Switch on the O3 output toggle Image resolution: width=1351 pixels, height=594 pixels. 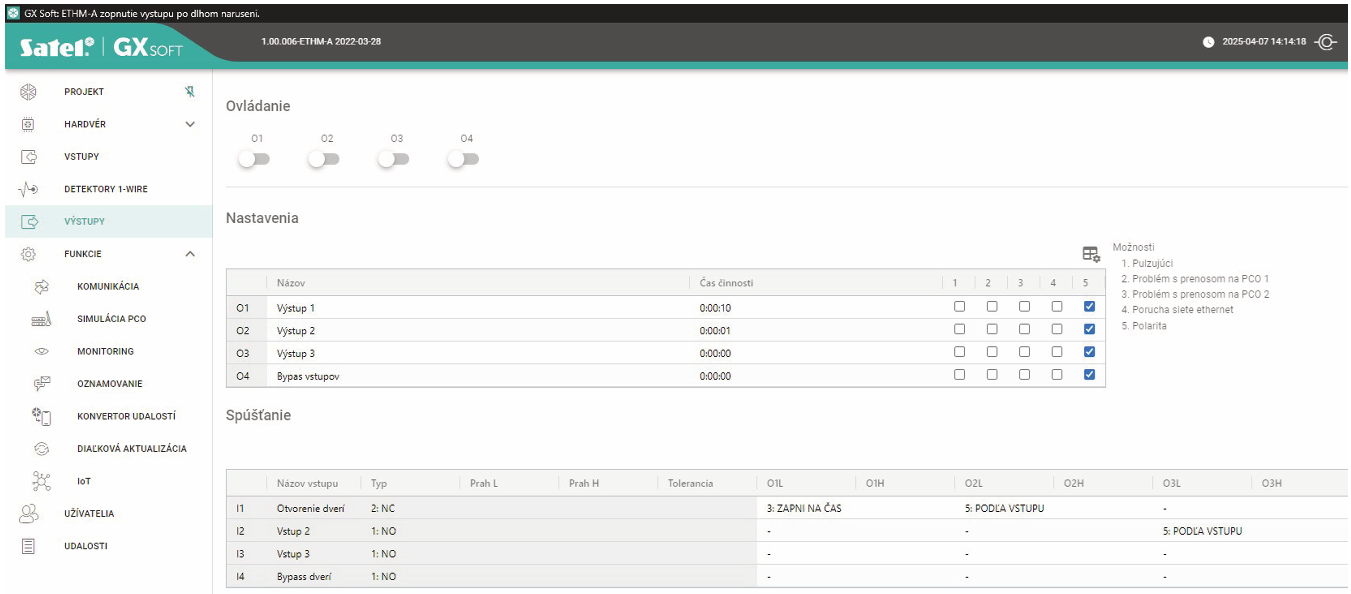coord(394,159)
